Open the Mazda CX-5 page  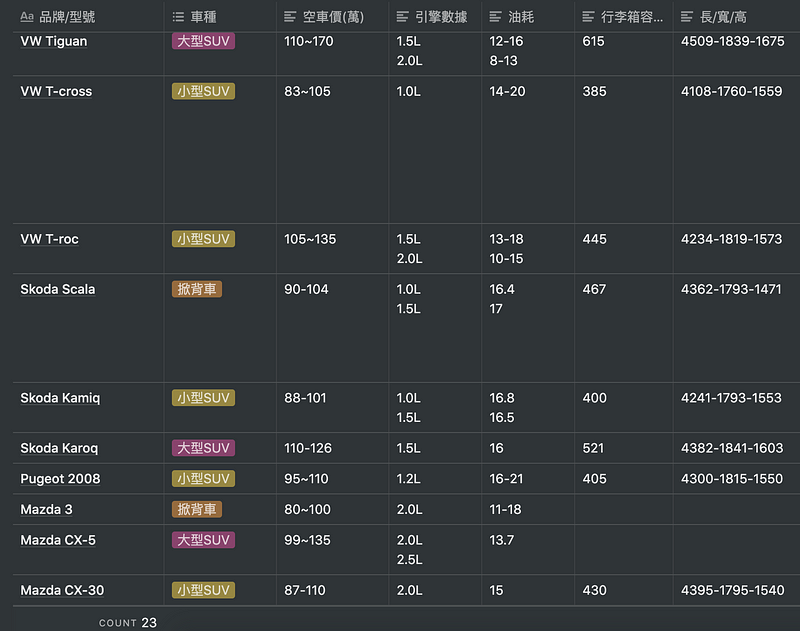58,540
